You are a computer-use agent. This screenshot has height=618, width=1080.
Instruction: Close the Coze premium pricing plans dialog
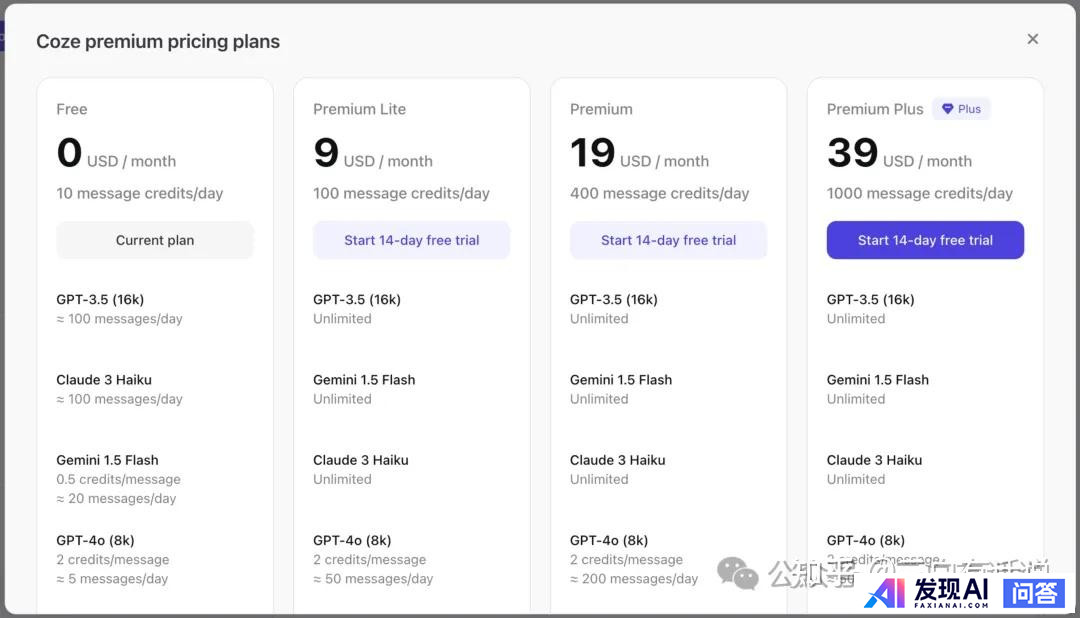[x=1033, y=39]
